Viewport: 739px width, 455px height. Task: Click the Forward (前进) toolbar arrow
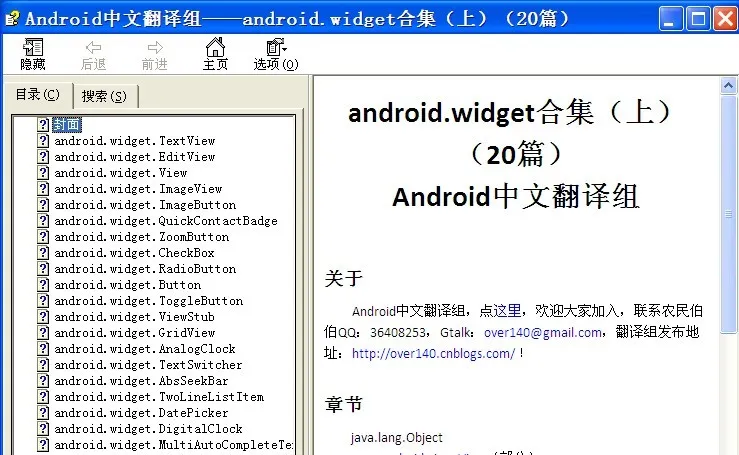[155, 54]
